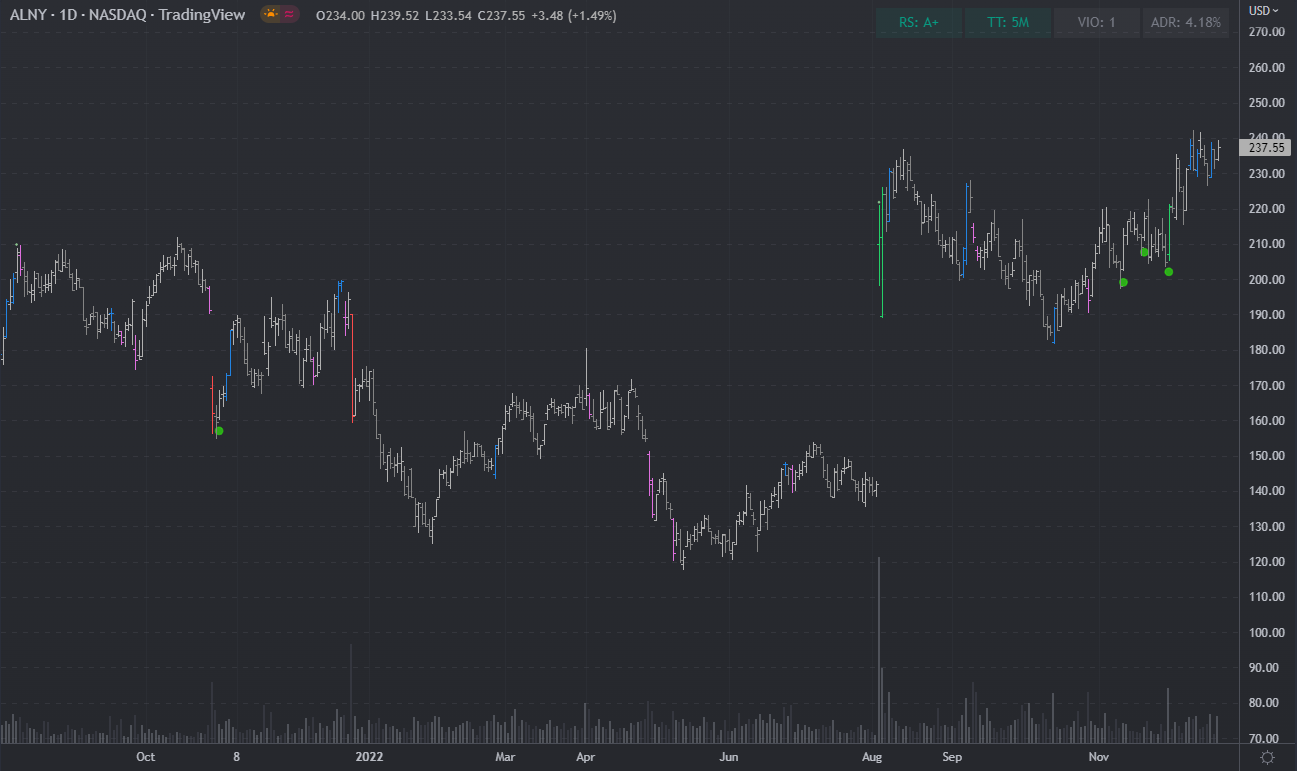Click the tall green candle near August
This screenshot has width=1297, height=771.
click(x=881, y=250)
